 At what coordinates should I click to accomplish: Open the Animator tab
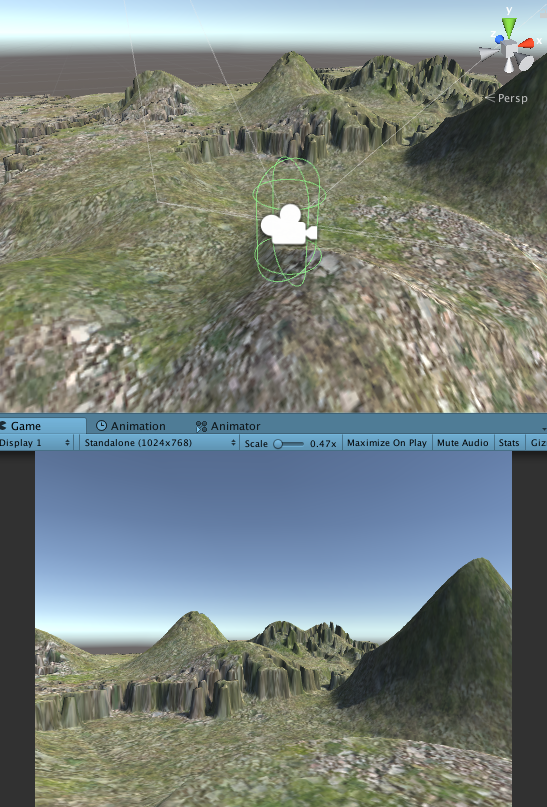coord(228,426)
